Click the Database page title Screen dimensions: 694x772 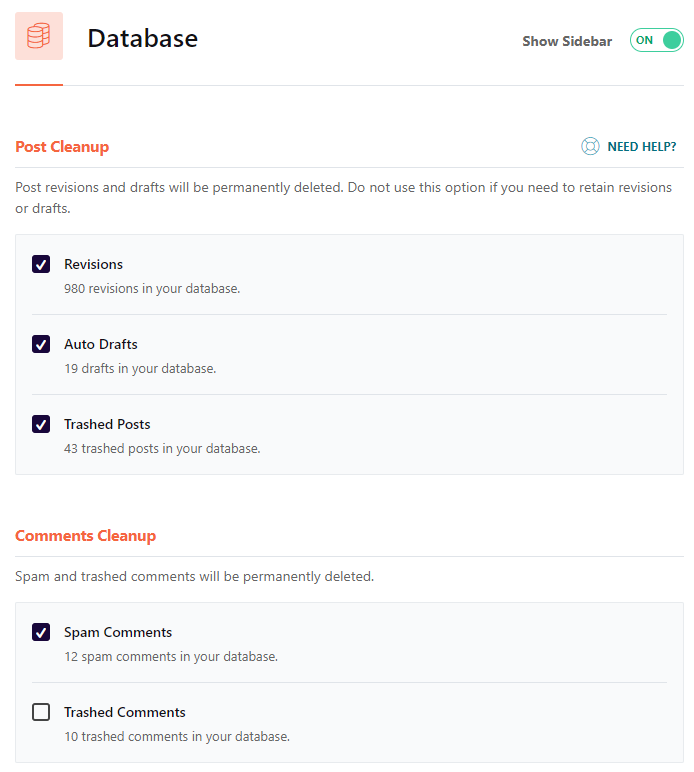pos(143,38)
